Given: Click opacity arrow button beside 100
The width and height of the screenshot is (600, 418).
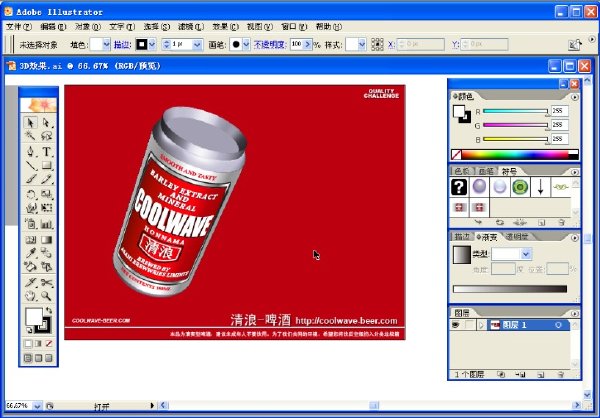Looking at the screenshot, I should point(308,45).
